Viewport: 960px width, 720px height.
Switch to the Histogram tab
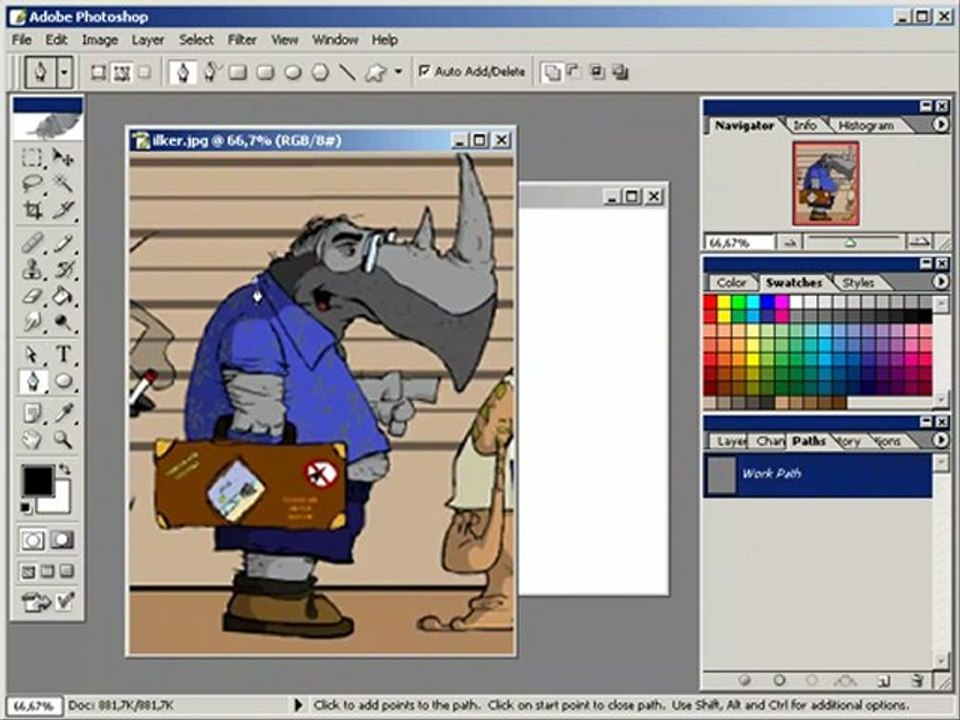click(866, 126)
